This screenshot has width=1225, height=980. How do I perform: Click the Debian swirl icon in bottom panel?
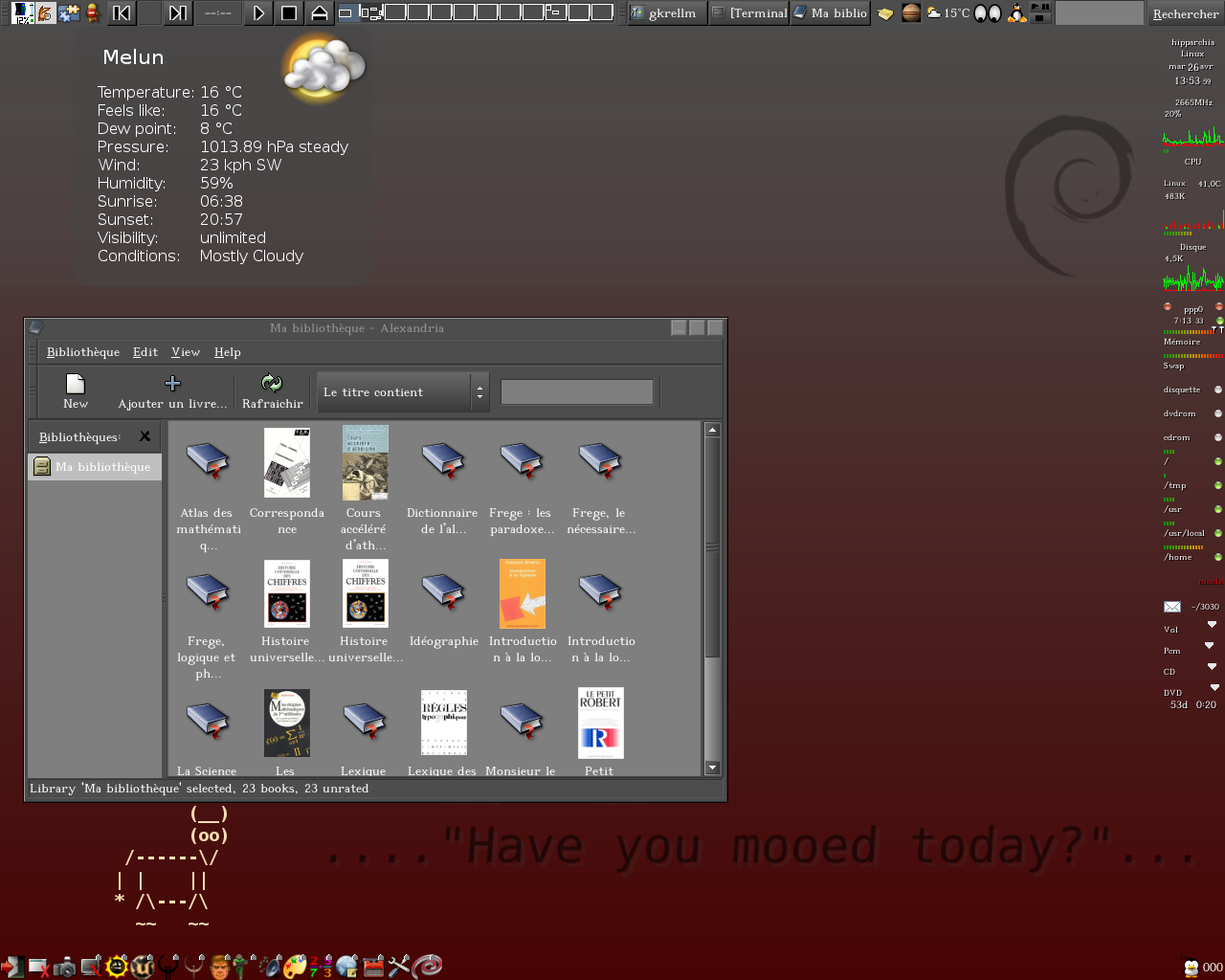coord(427,967)
